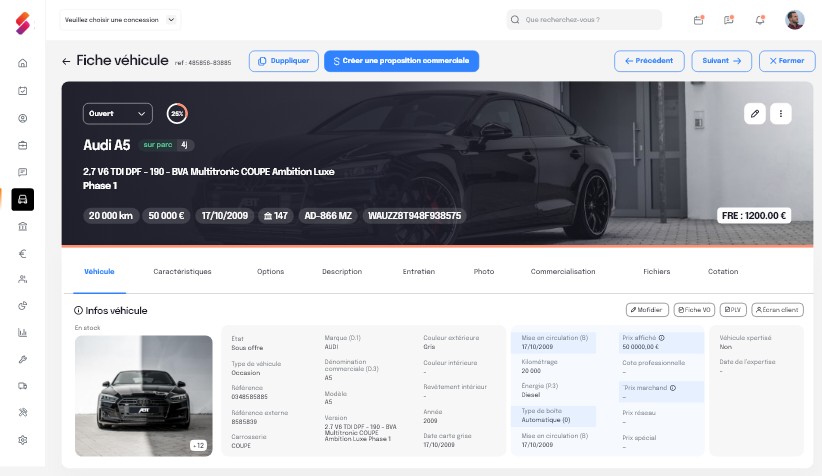The height and width of the screenshot is (476, 822).
Task: Open the three-dot more options menu
Action: [x=780, y=113]
